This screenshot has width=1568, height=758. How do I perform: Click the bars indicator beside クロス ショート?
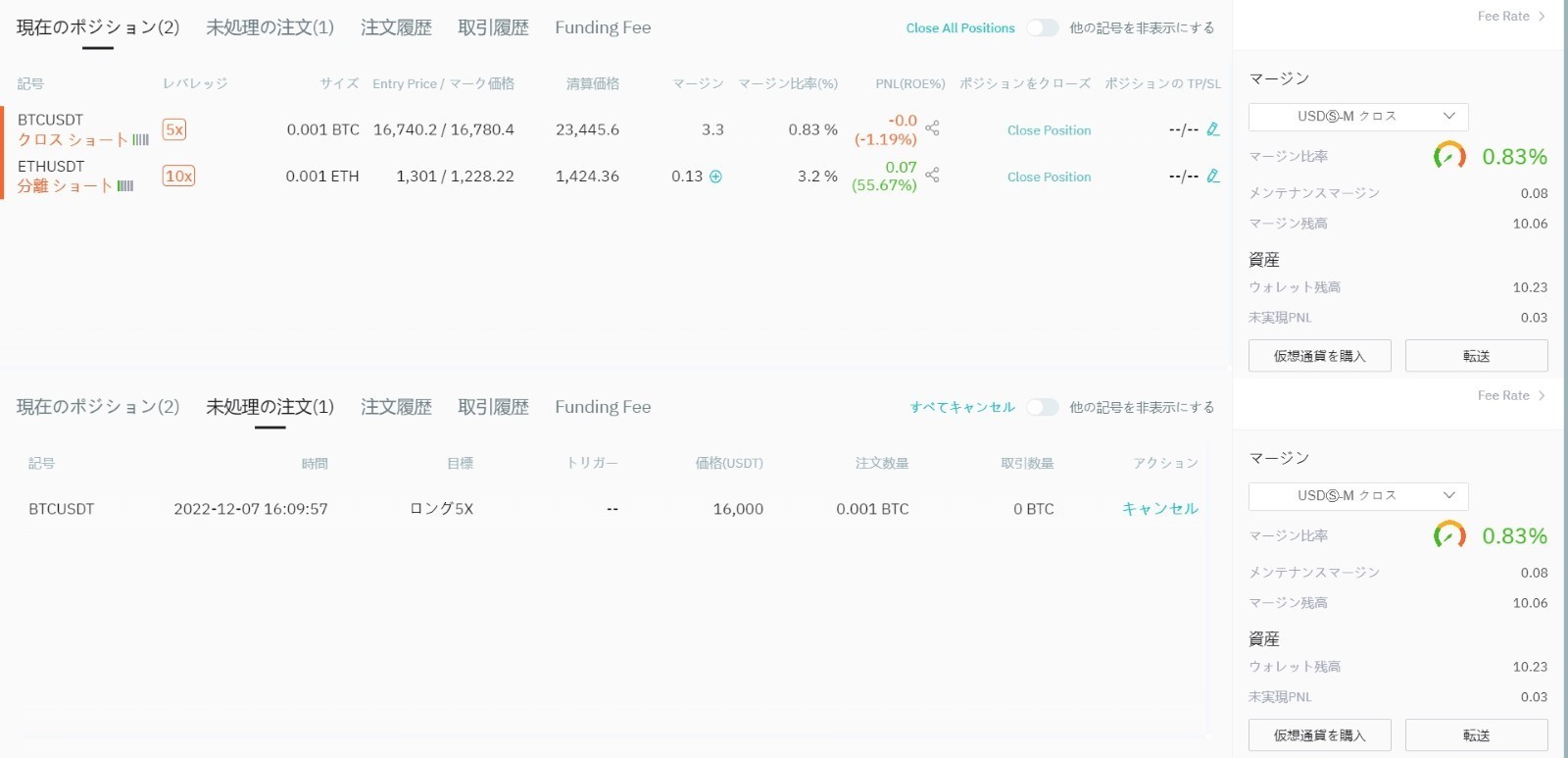[140, 140]
